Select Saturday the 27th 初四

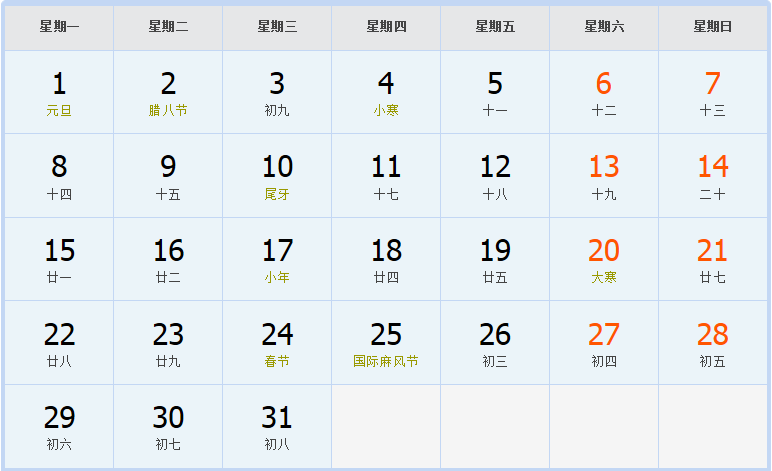(x=604, y=343)
